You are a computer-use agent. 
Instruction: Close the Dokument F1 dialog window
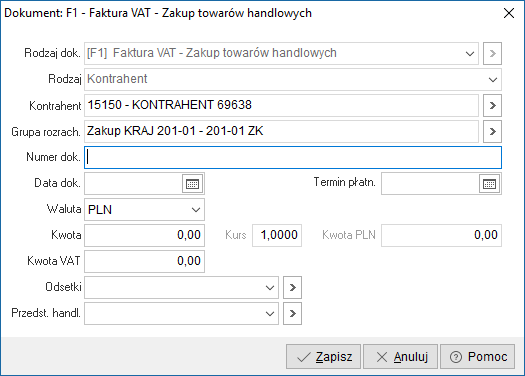(509, 13)
